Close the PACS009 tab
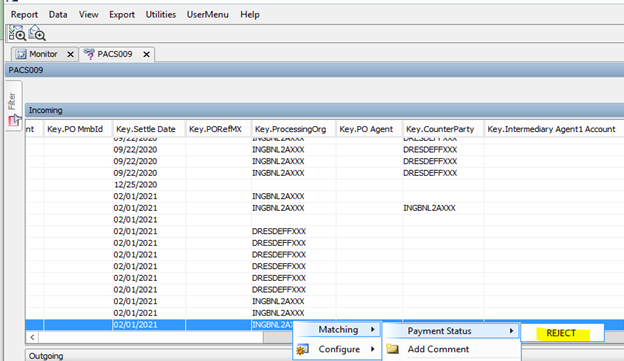The height and width of the screenshot is (361, 624). [x=146, y=54]
